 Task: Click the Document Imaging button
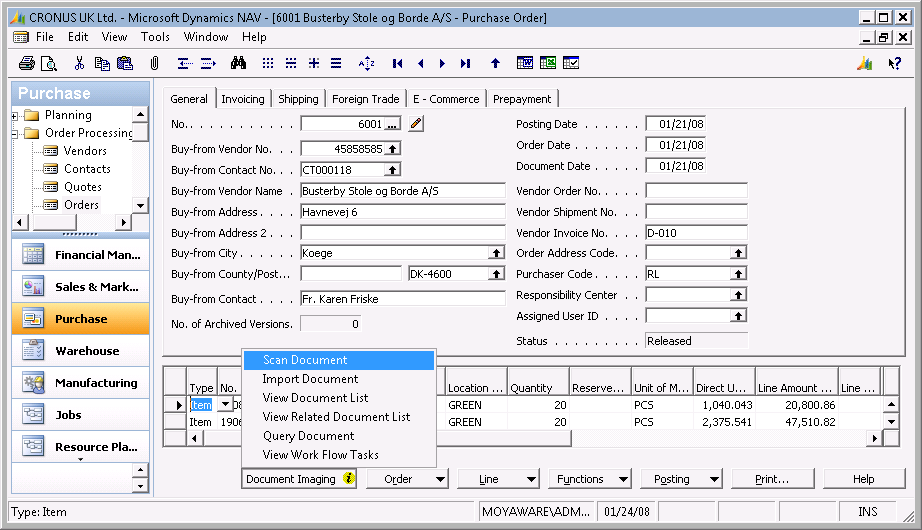(300, 479)
